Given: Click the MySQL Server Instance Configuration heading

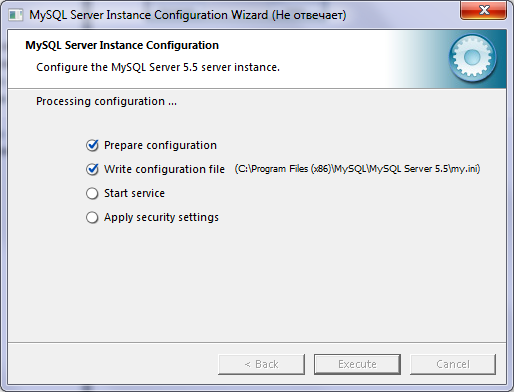Looking at the screenshot, I should coord(122,45).
